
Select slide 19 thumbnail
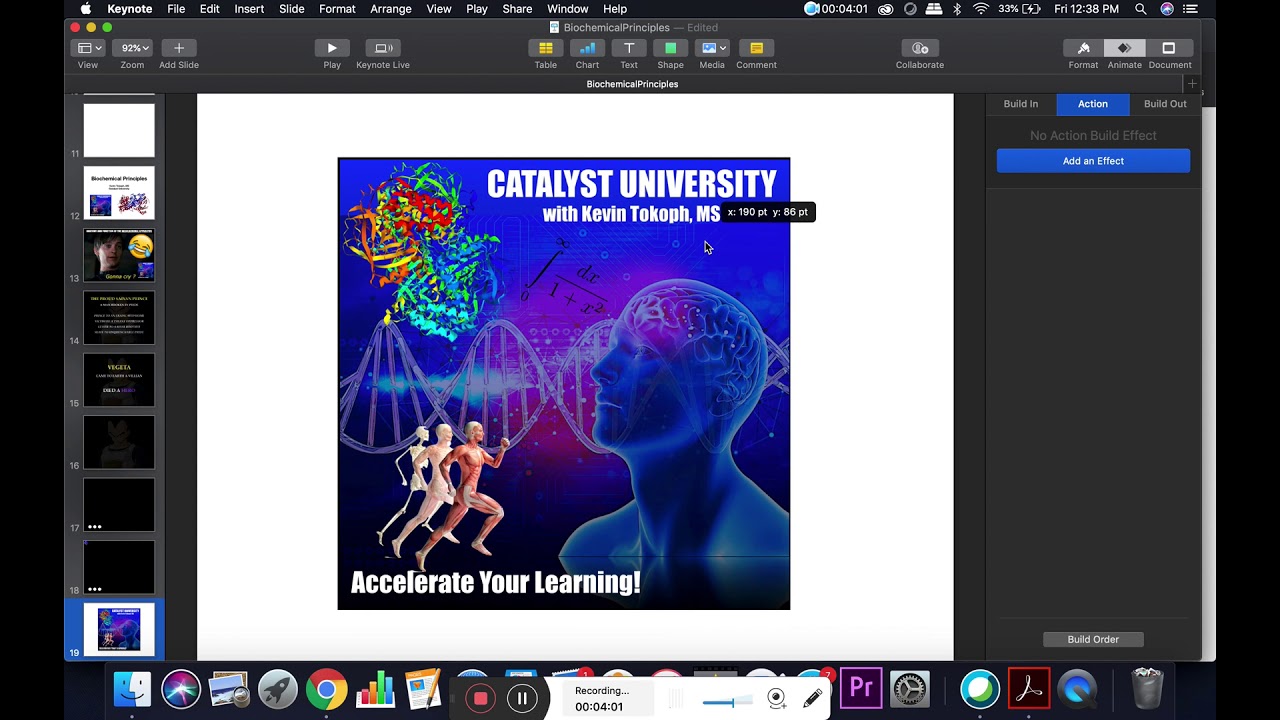pos(119,630)
